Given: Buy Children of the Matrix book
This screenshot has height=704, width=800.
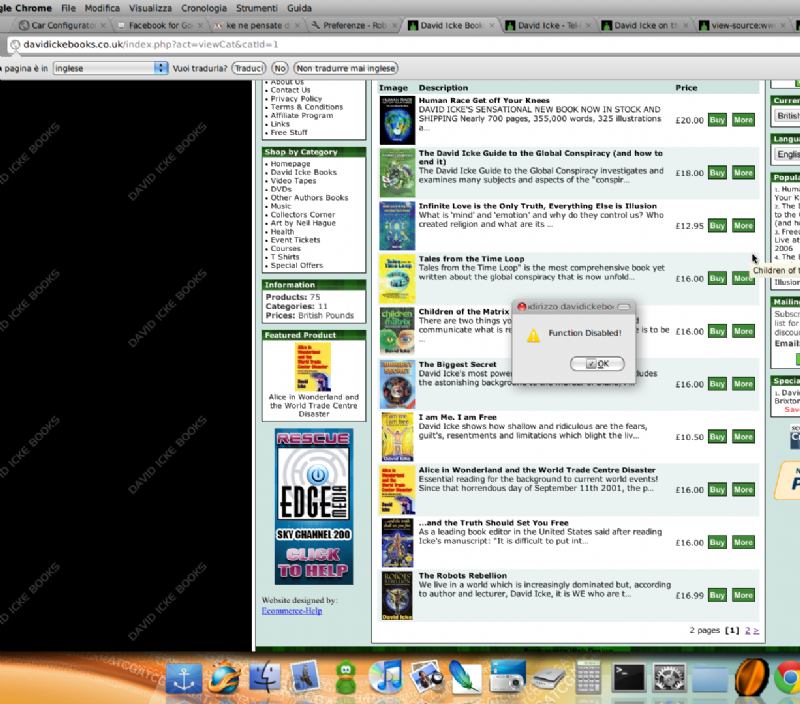Looking at the screenshot, I should [x=717, y=331].
